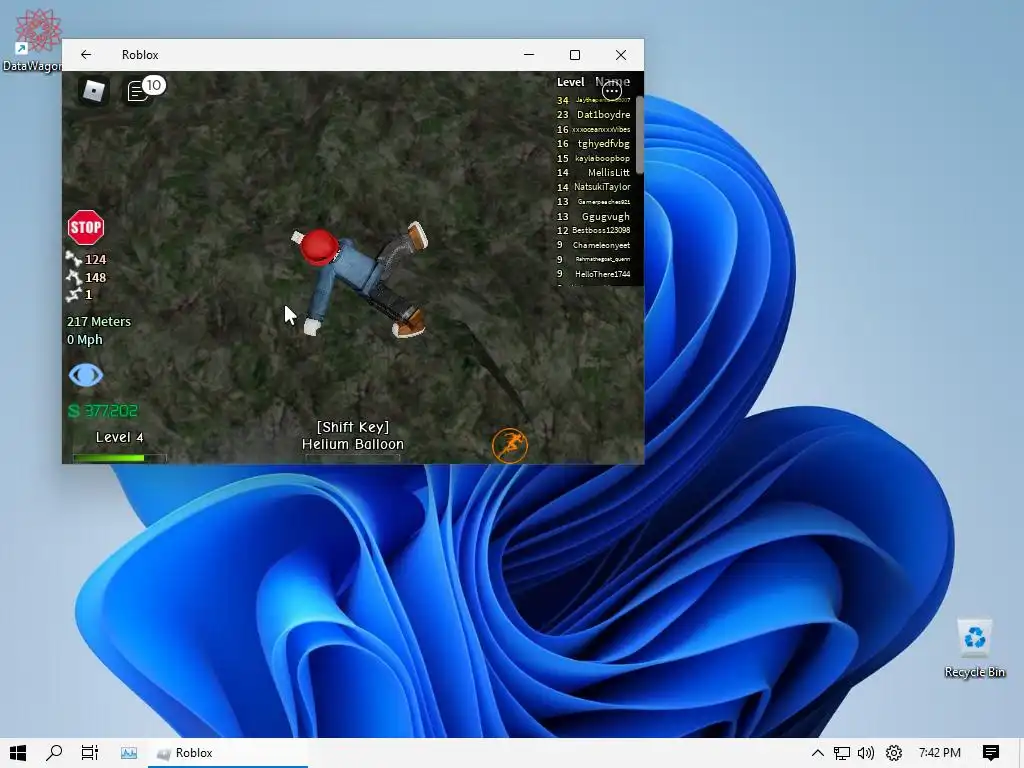The width and height of the screenshot is (1024, 768).
Task: Expand hidden system tray icons chevron
Action: 818,753
